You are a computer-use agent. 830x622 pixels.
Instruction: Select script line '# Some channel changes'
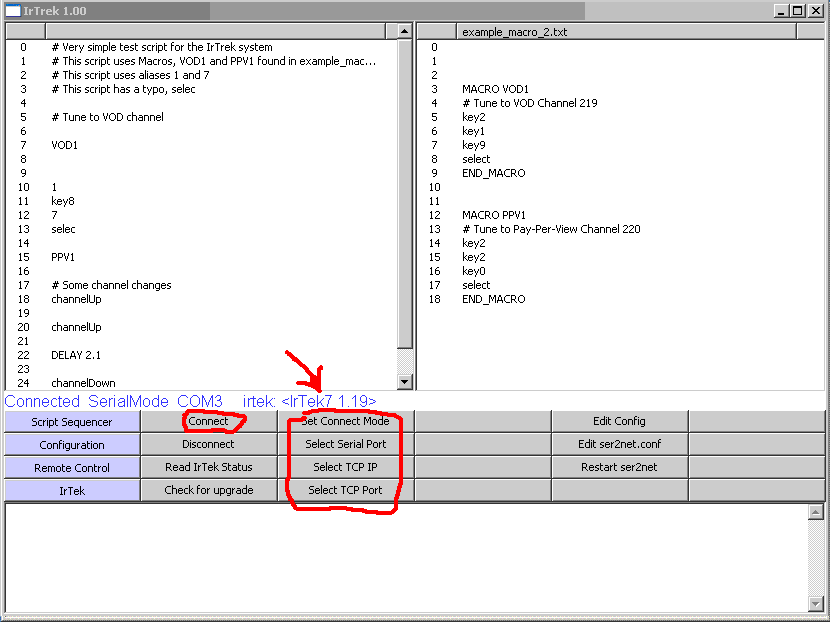point(112,285)
